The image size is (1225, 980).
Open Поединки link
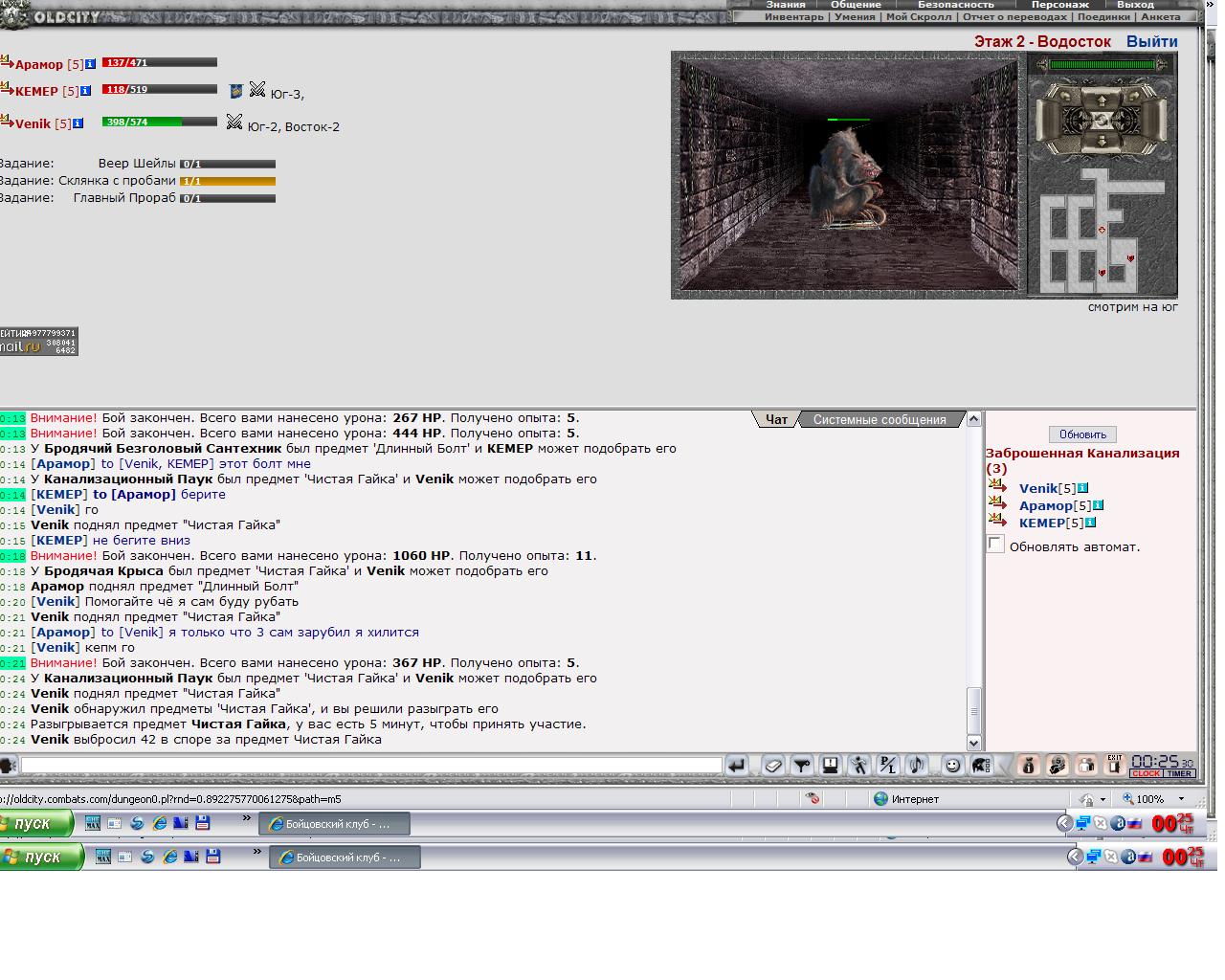tap(1103, 16)
